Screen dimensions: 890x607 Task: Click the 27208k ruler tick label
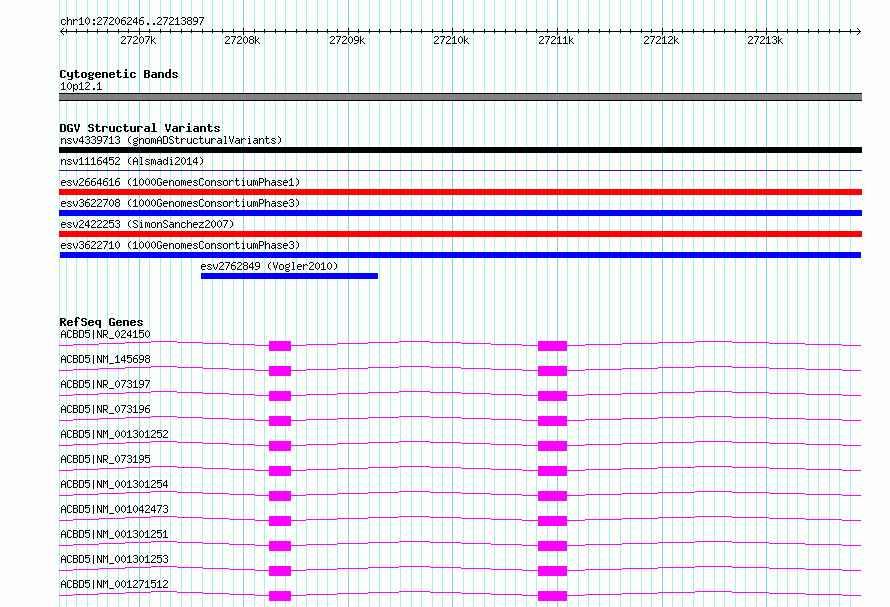242,40
